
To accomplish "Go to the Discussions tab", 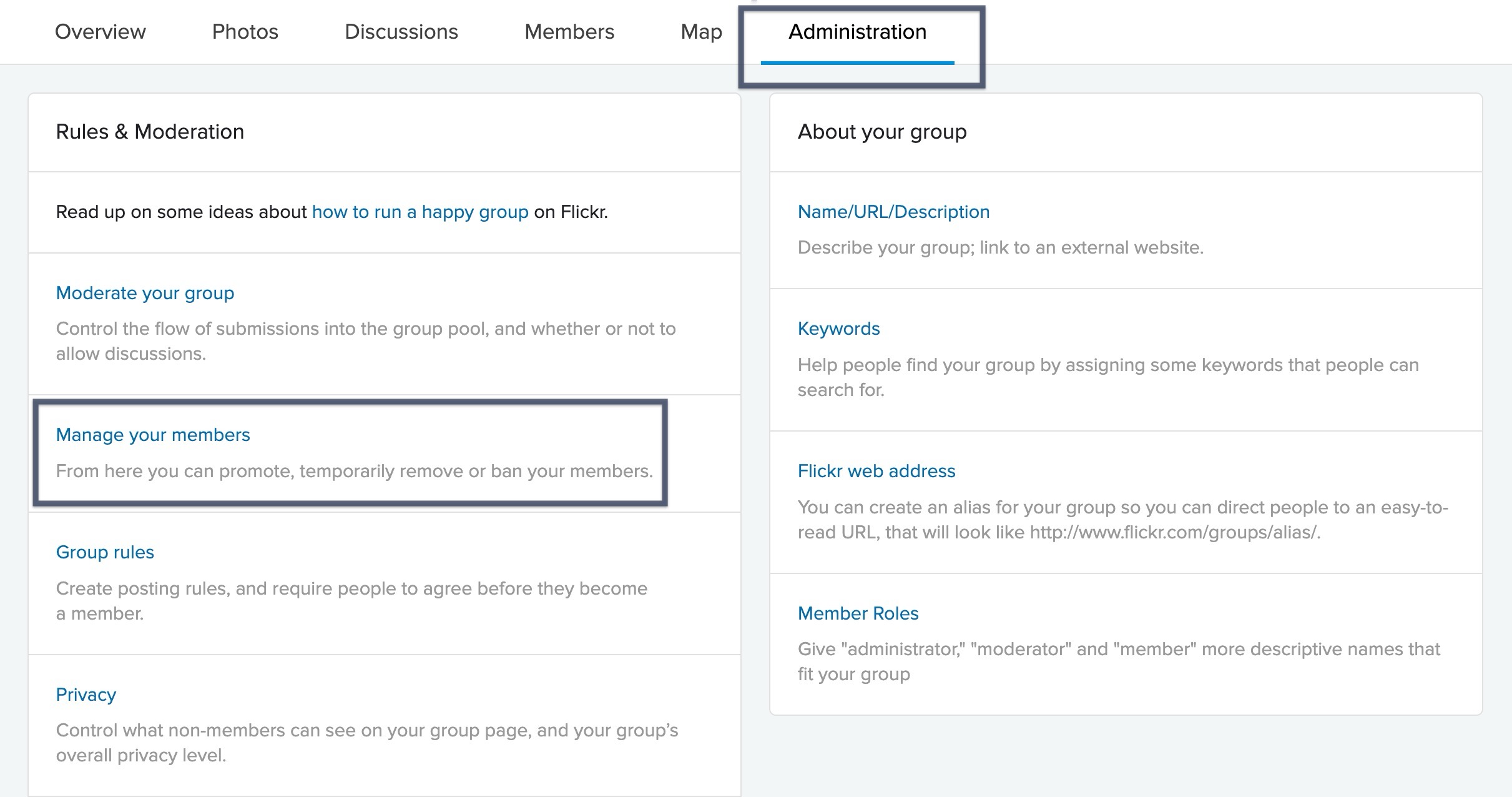I will (x=401, y=32).
